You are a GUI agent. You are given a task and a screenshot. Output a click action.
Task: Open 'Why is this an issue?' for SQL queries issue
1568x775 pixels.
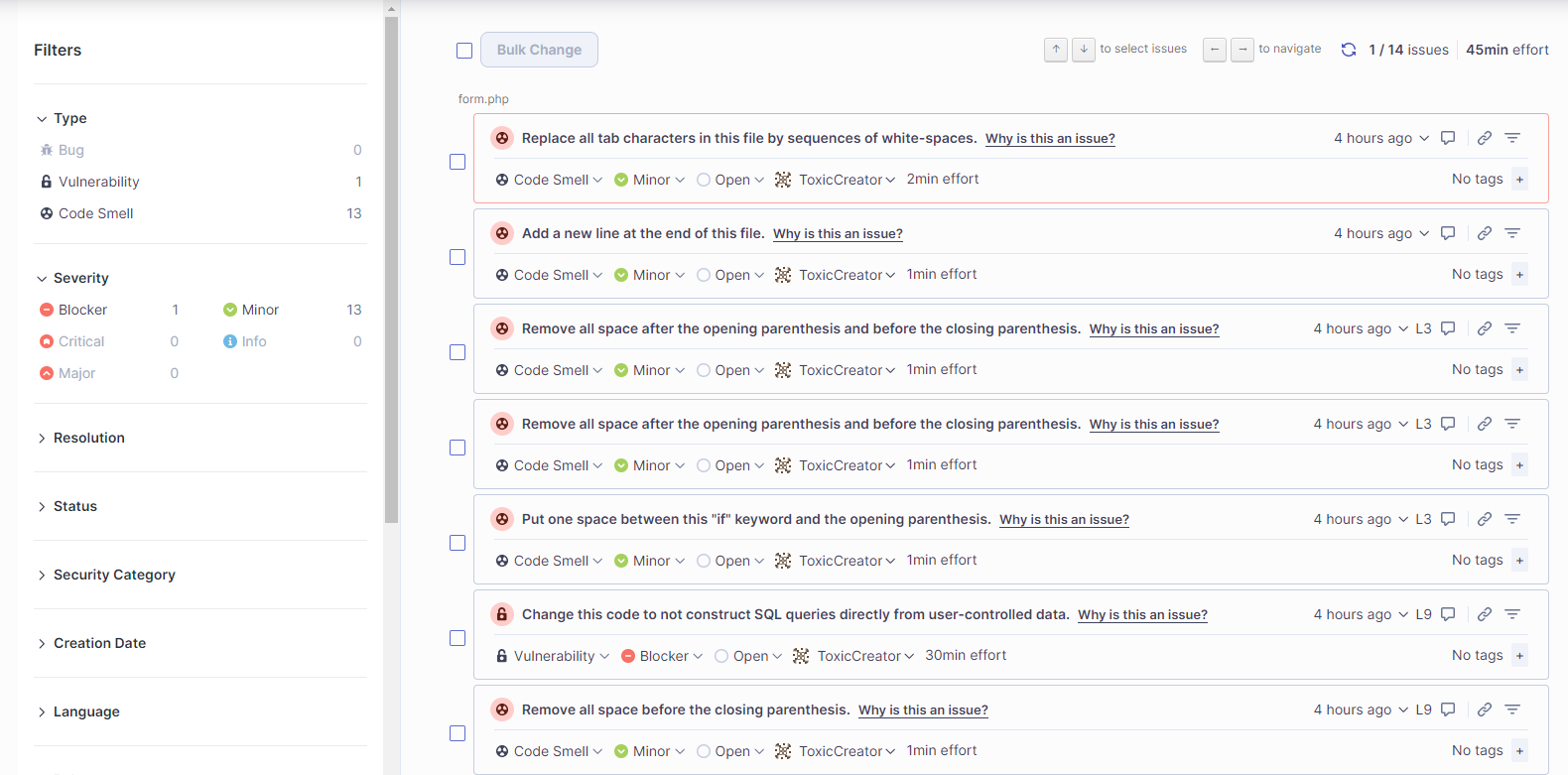[1142, 615]
